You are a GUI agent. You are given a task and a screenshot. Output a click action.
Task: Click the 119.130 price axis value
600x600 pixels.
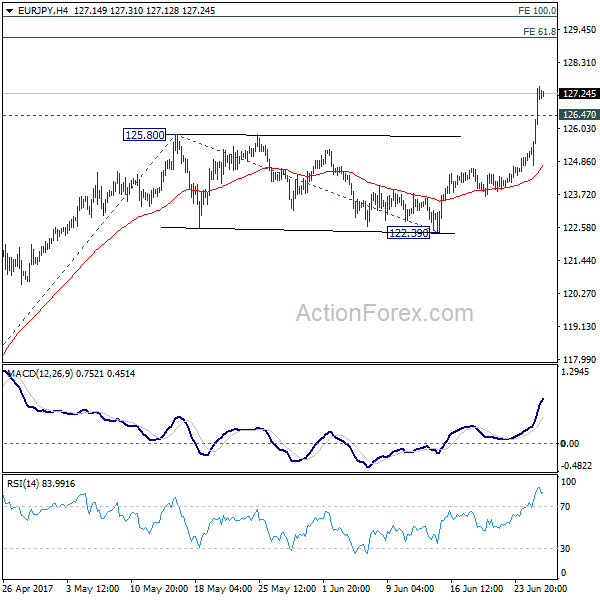tap(579, 326)
